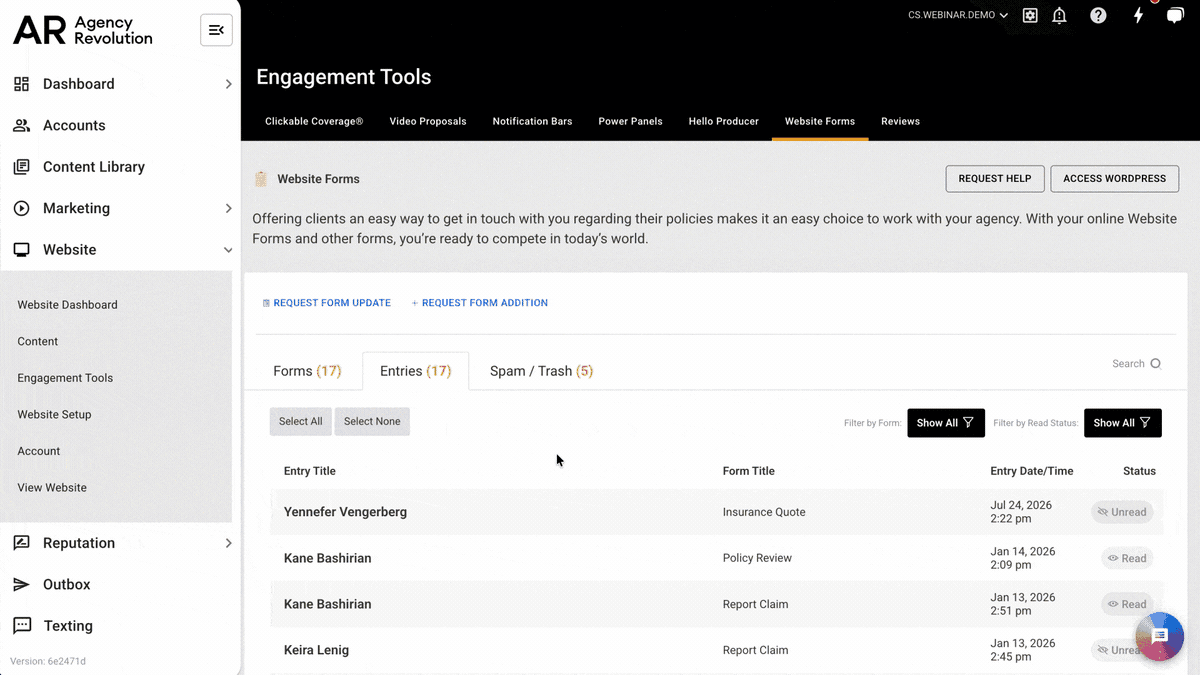Click the search magnifier icon

click(1155, 364)
